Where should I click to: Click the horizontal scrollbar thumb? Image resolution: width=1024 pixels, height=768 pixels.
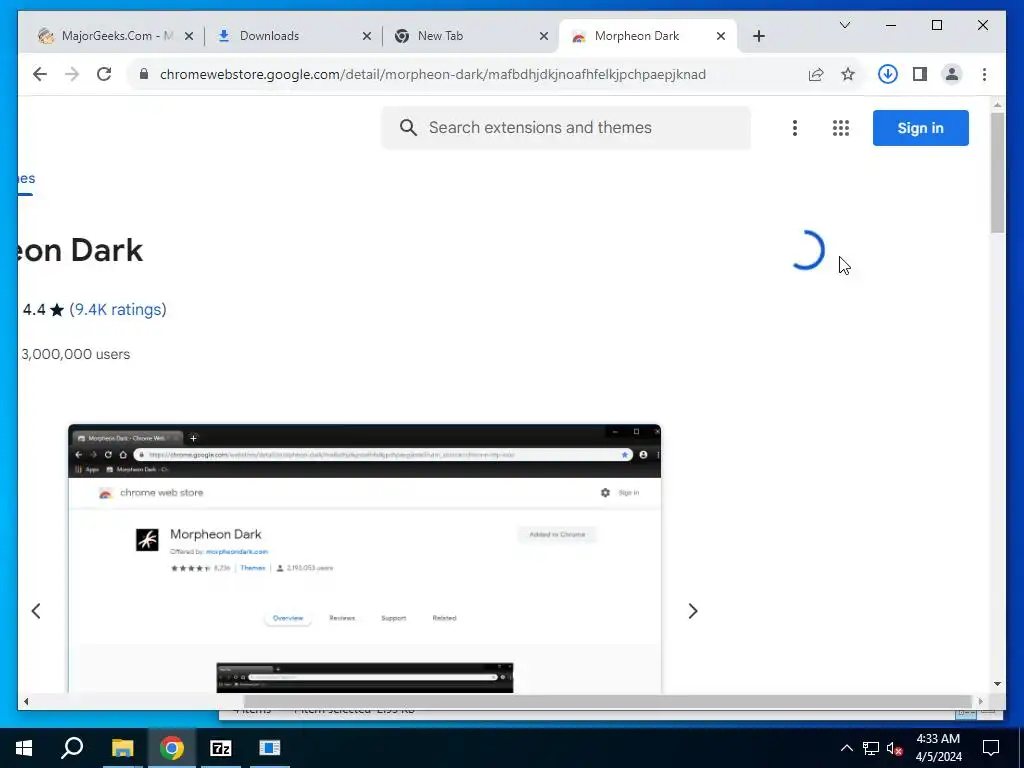tap(607, 701)
